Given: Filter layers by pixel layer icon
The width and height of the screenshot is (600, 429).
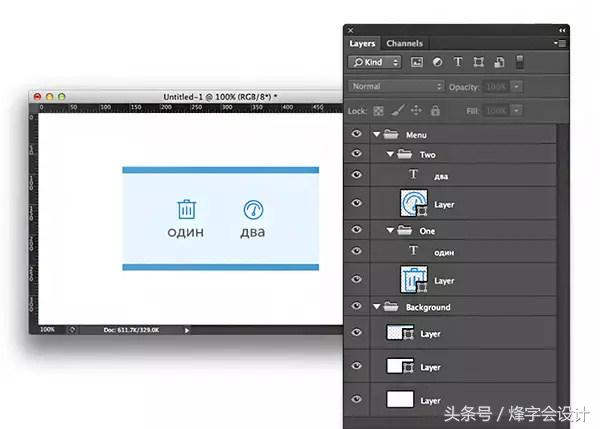Looking at the screenshot, I should pyautogui.click(x=417, y=62).
